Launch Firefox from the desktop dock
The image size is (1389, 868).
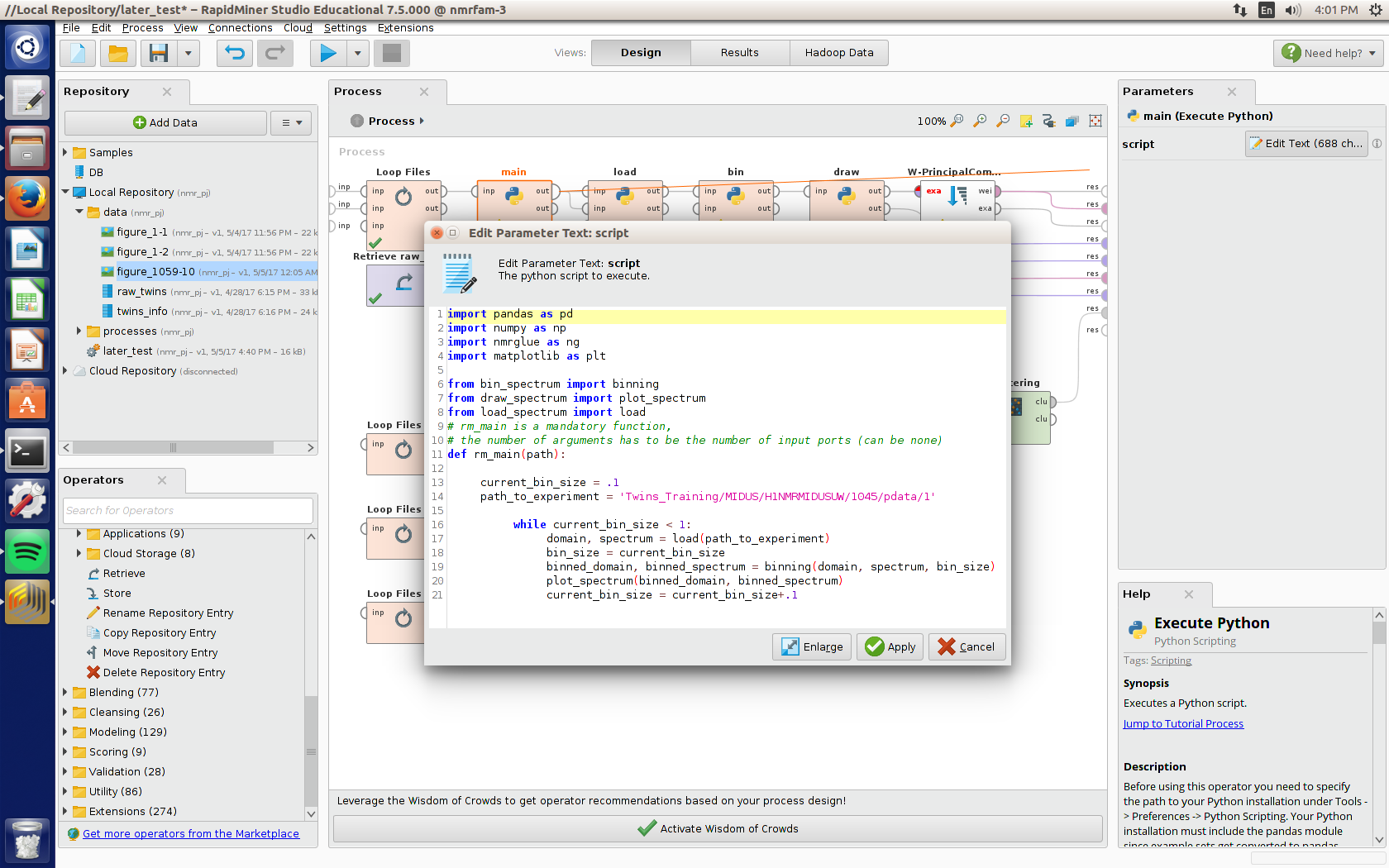click(27, 198)
